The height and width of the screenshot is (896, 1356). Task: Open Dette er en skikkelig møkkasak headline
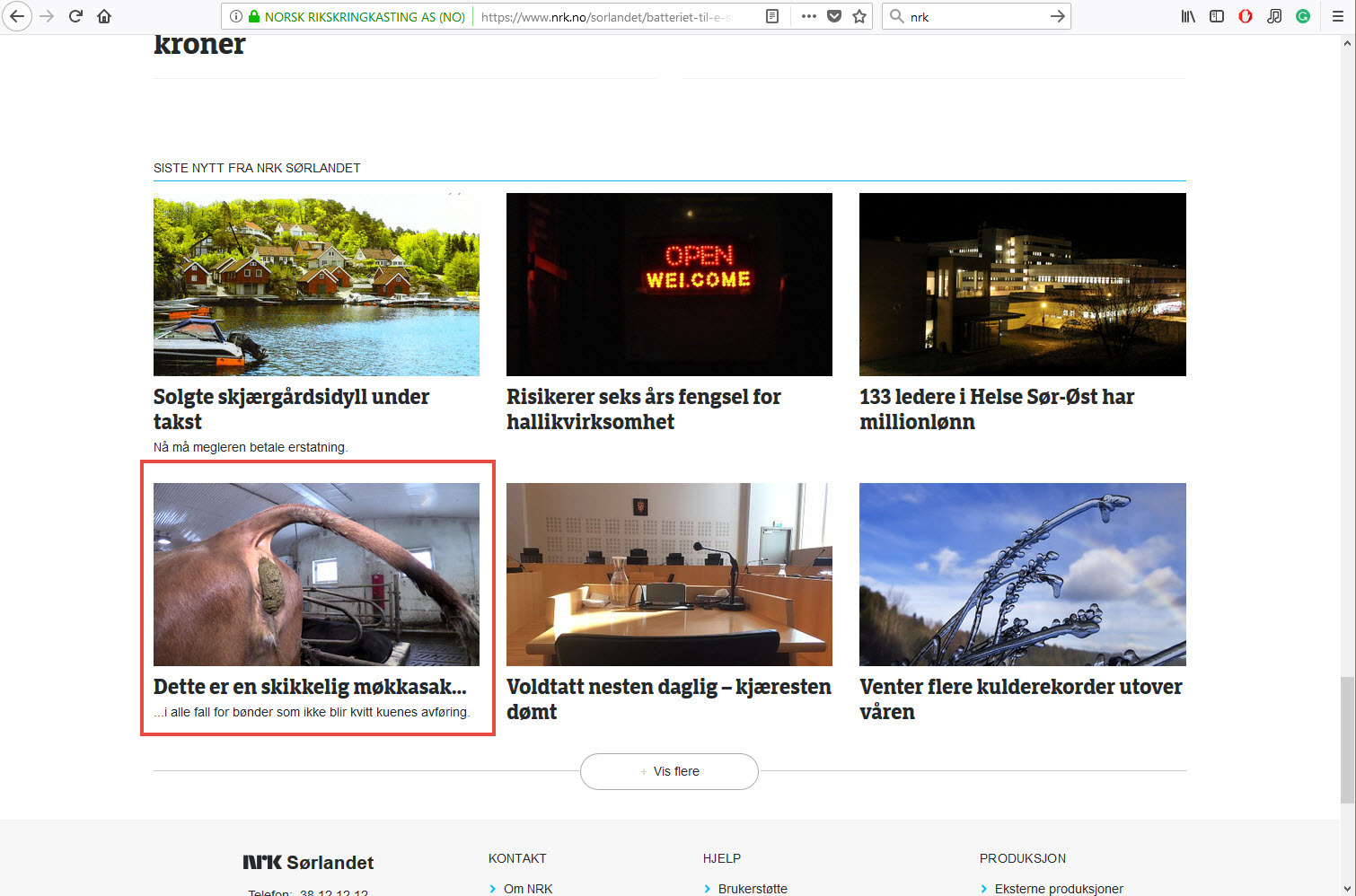pyautogui.click(x=310, y=687)
